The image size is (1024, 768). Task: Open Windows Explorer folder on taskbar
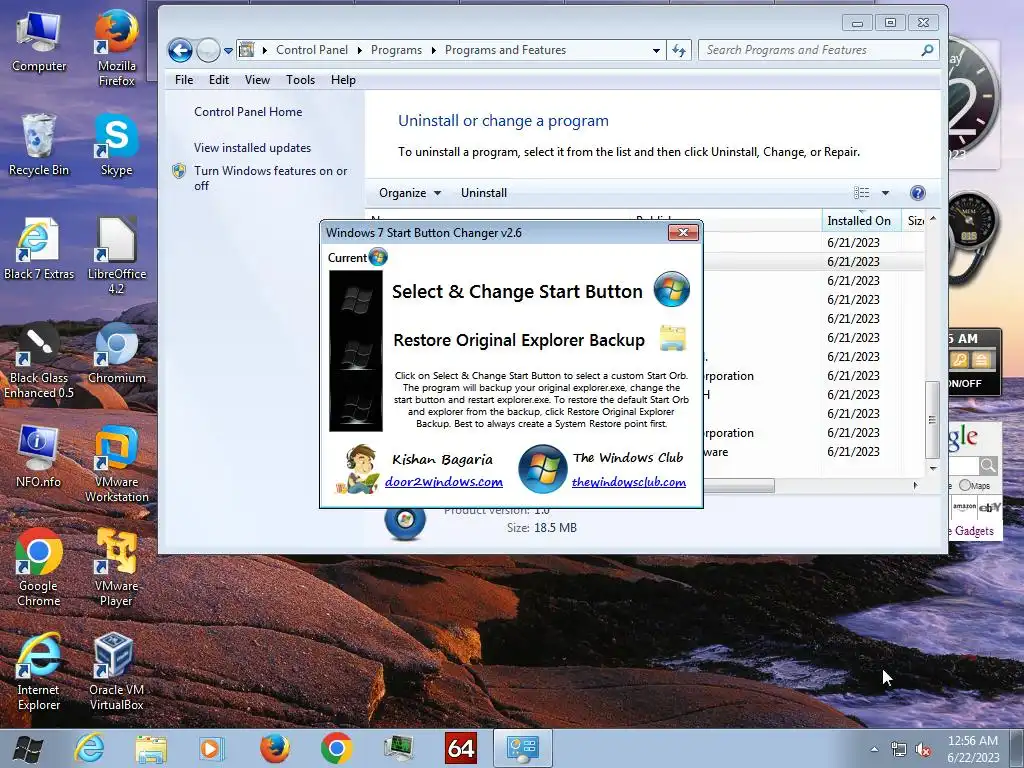point(151,748)
